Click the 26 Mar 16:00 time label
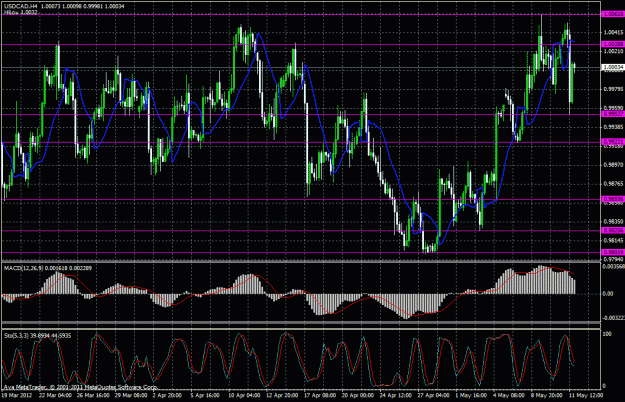625x402 pixels. (x=93, y=396)
